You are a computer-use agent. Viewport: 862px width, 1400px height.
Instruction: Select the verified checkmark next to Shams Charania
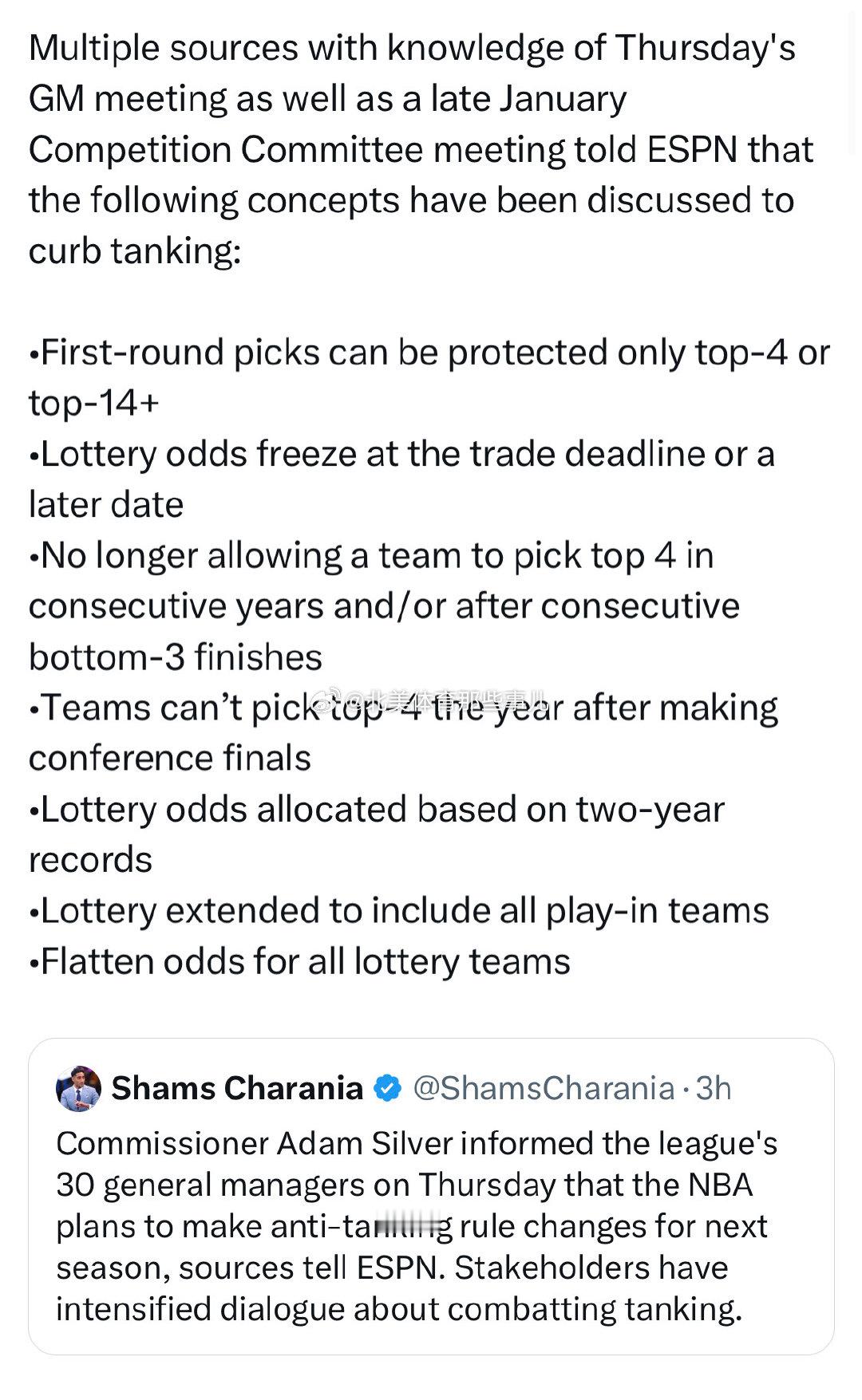pos(388,1086)
